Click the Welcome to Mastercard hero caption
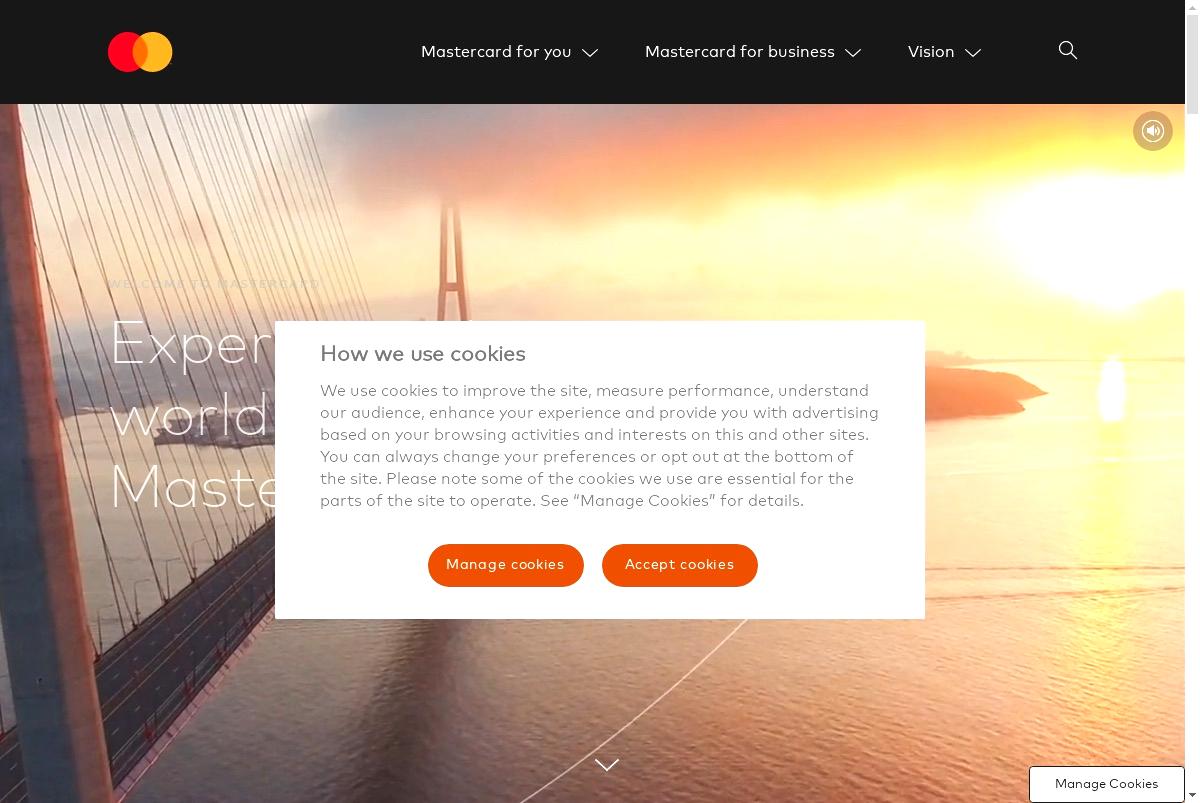The height and width of the screenshot is (803, 1200). [214, 284]
